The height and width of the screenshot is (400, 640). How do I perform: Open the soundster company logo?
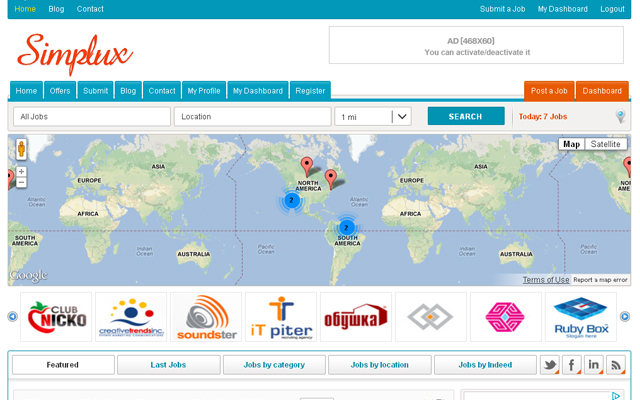click(206, 317)
